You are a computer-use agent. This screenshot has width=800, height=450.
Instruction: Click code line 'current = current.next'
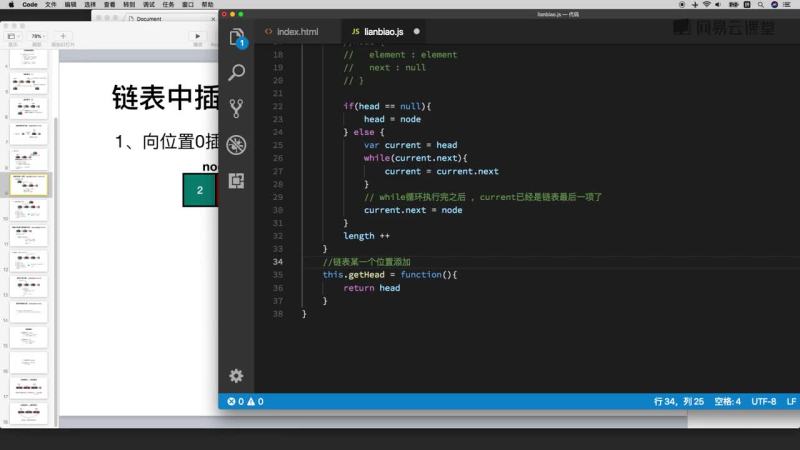[x=442, y=171]
